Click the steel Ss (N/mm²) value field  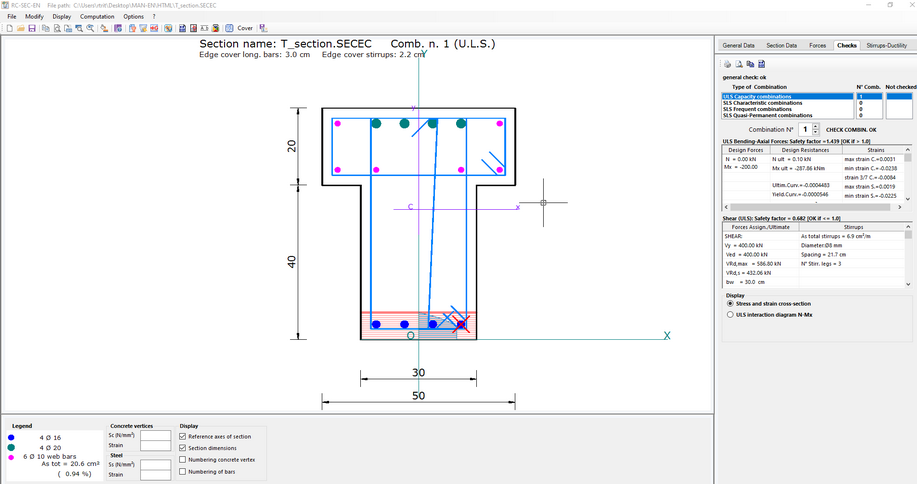tap(156, 465)
